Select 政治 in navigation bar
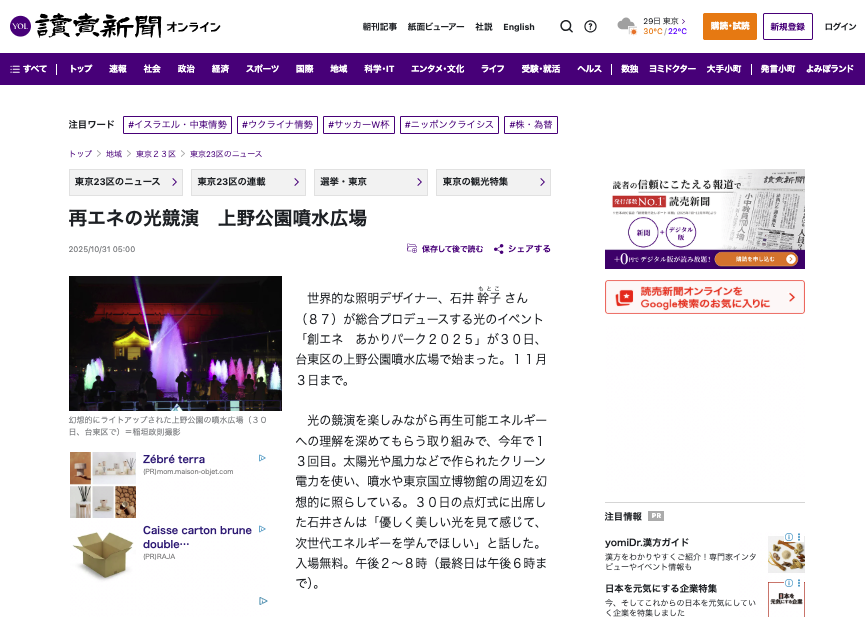Viewport: 865px width, 617px height. point(186,69)
